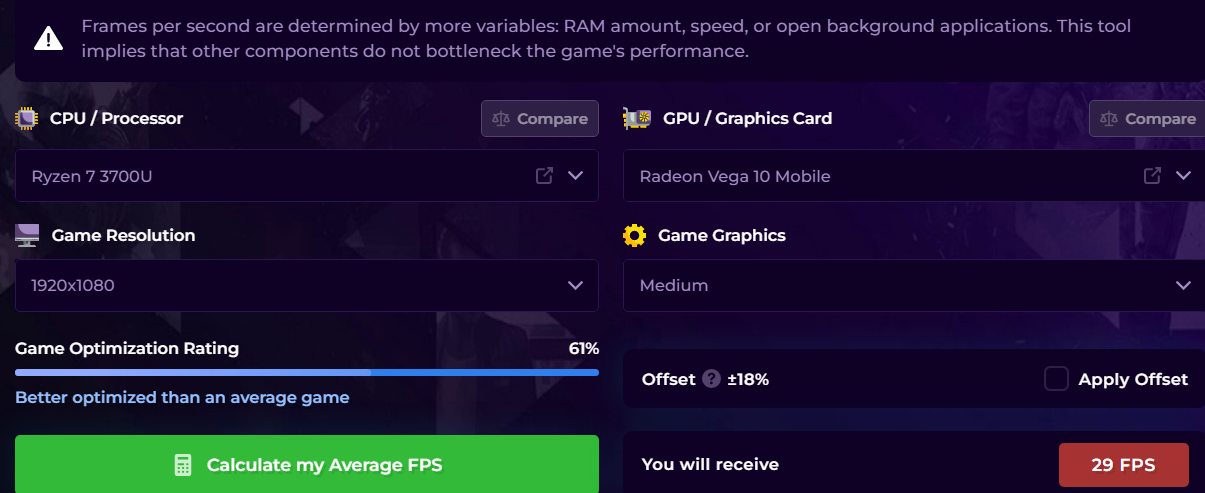Expand the GPU graphics card dropdown
This screenshot has width=1205, height=493.
tap(1183, 176)
